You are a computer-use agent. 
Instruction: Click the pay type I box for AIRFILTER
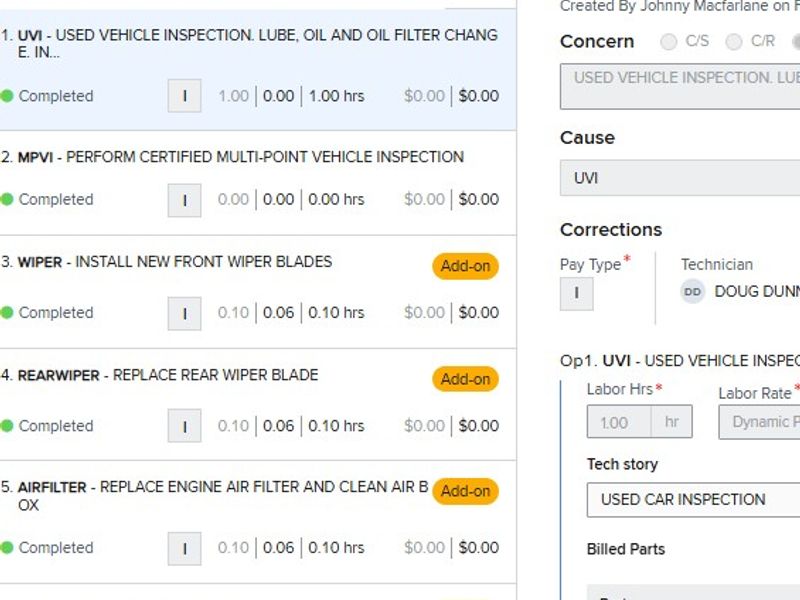pos(184,548)
